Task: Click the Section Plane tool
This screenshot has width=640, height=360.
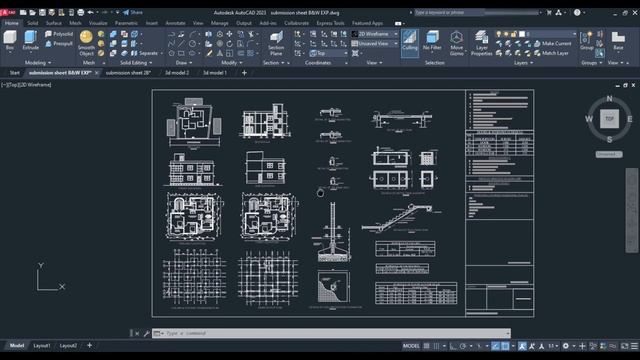Action: point(276,43)
